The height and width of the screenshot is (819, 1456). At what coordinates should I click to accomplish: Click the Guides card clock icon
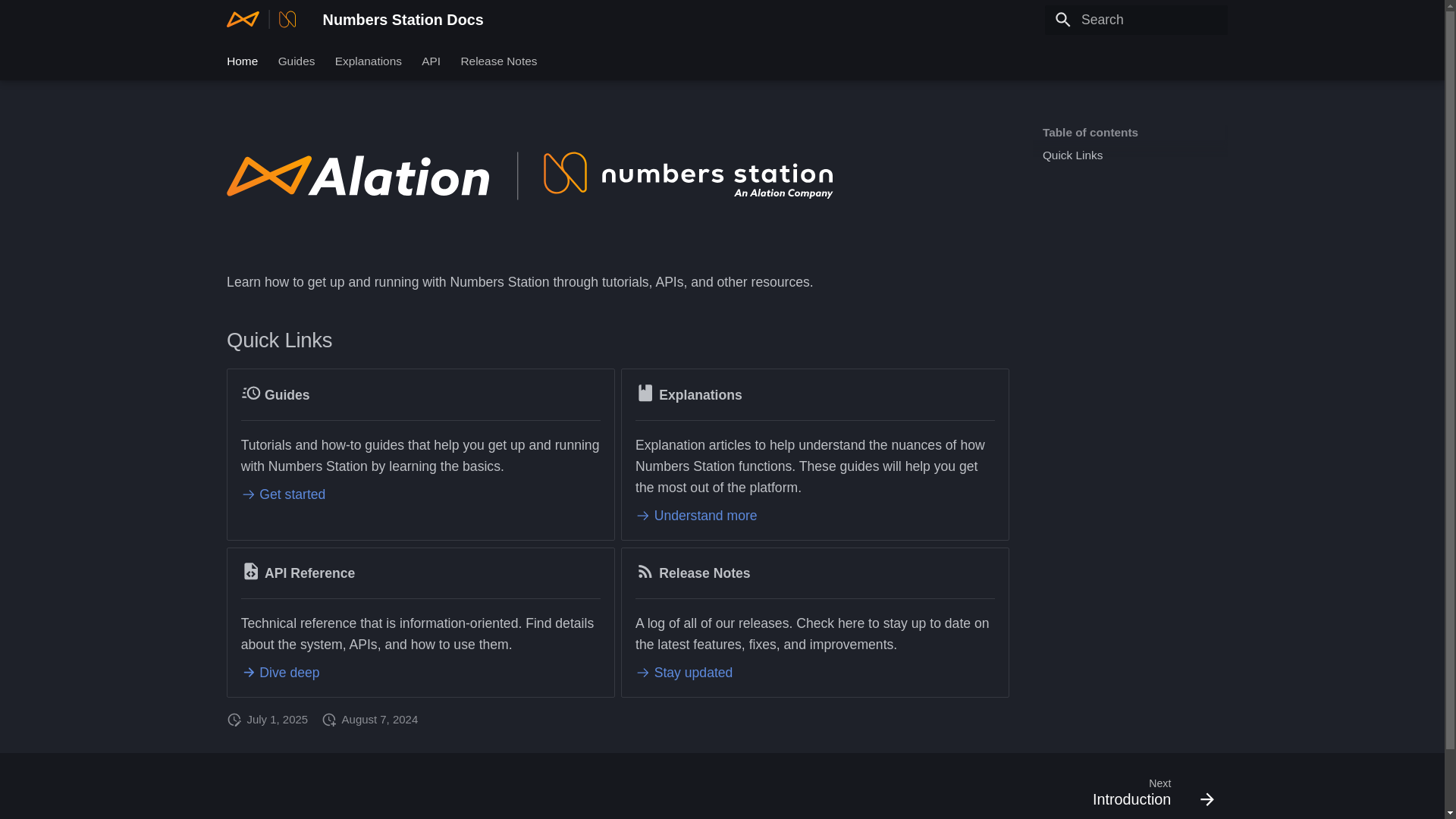point(251,393)
